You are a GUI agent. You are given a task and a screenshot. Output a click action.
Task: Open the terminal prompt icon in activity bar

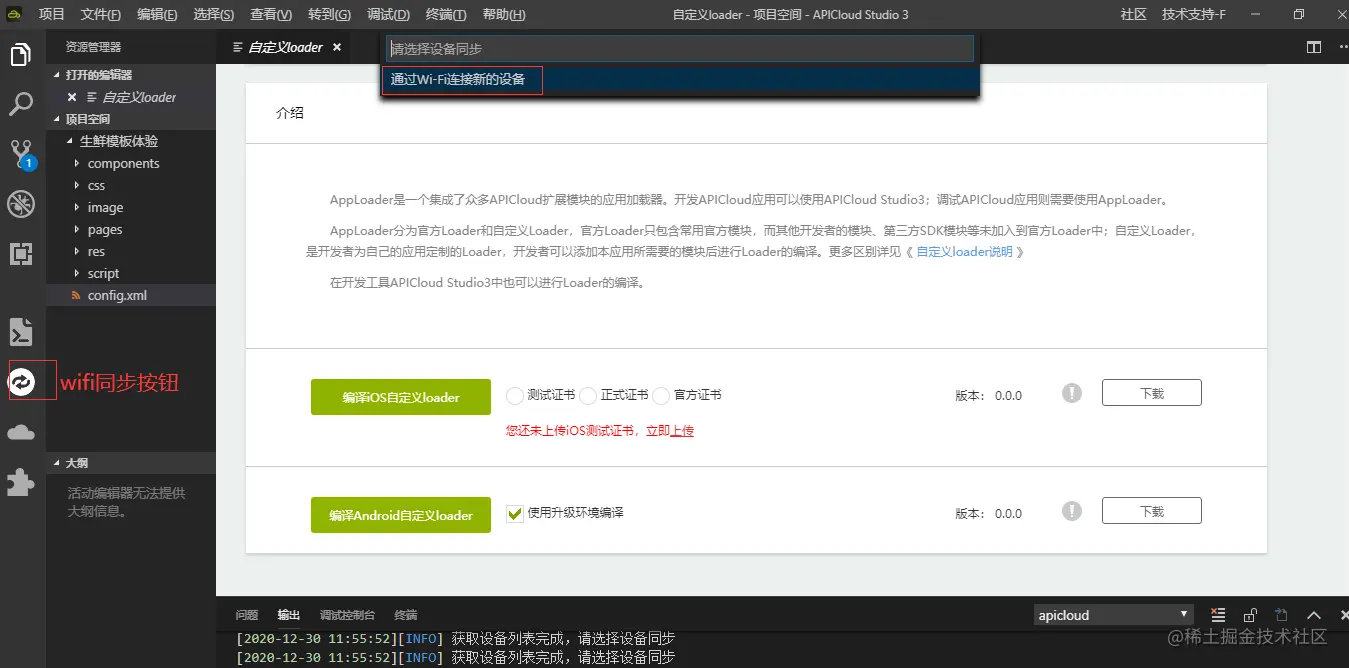tap(21, 331)
